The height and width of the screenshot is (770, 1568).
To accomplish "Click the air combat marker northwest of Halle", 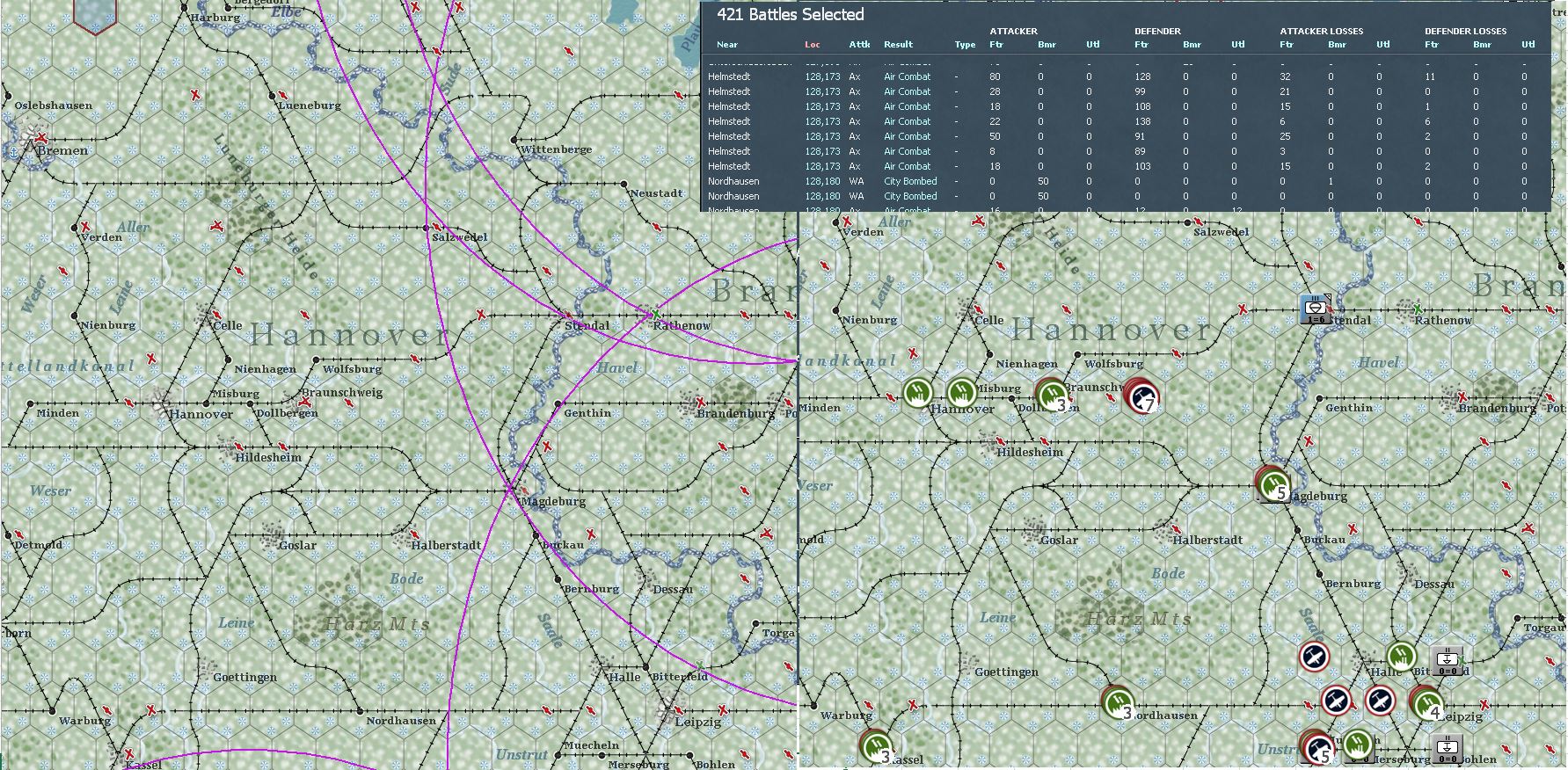I will pyautogui.click(x=1314, y=657).
